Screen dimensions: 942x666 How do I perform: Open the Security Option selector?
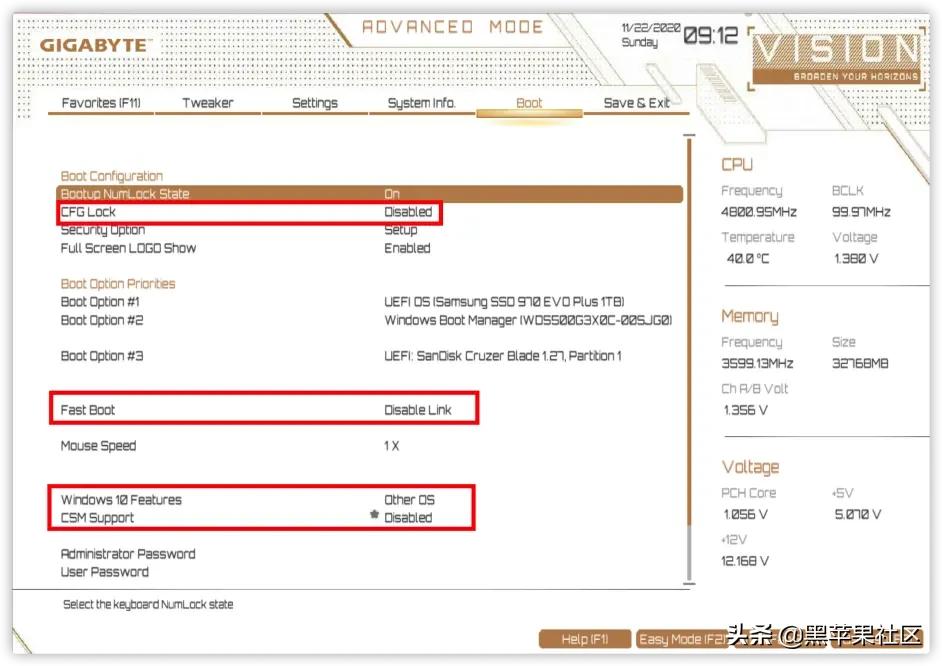[x=401, y=230]
